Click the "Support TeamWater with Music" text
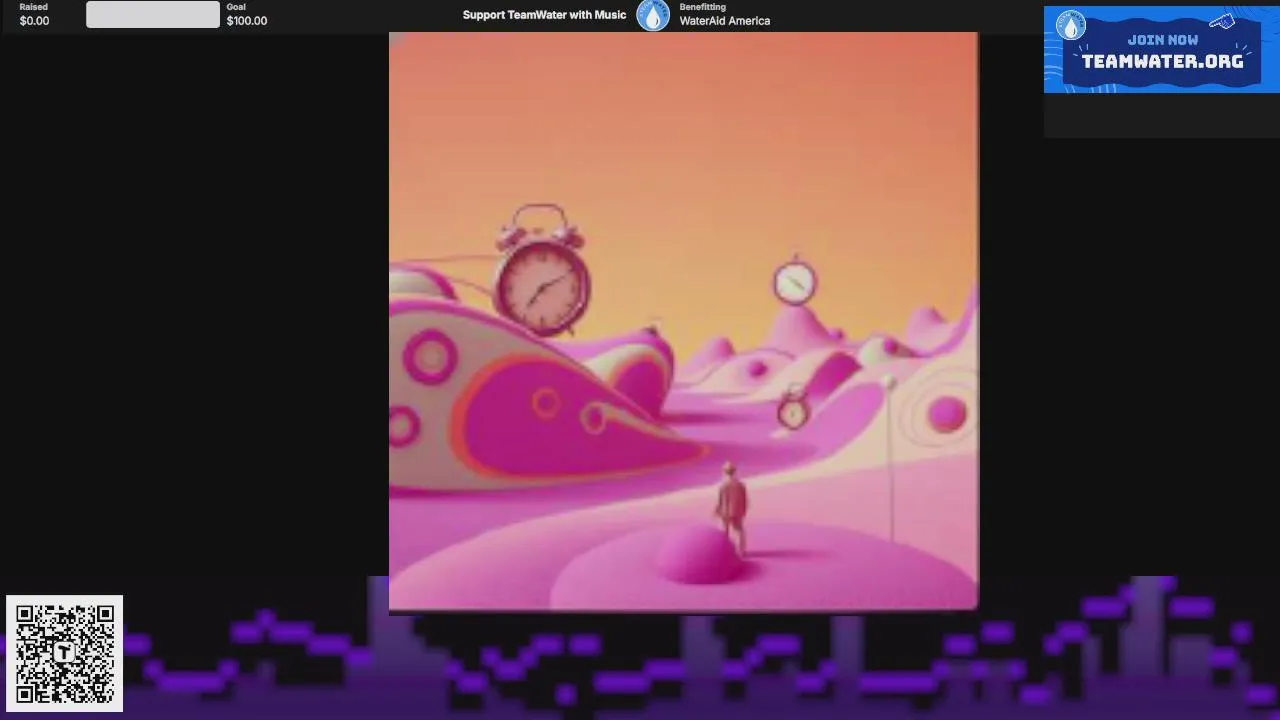The height and width of the screenshot is (720, 1280). point(544,15)
